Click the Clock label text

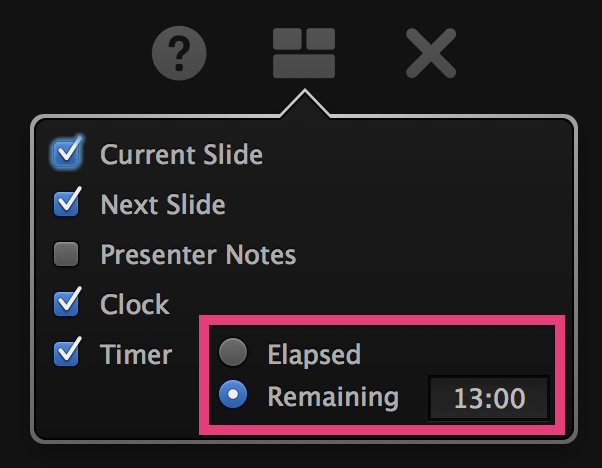[x=134, y=304]
